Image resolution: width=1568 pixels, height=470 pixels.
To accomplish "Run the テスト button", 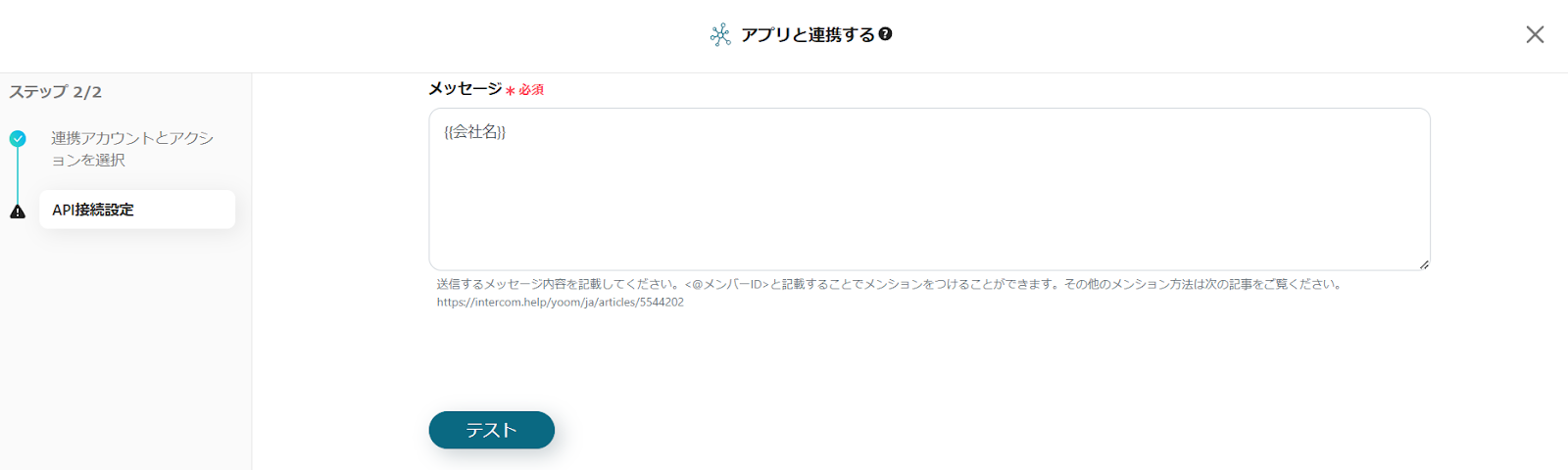I will point(492,430).
